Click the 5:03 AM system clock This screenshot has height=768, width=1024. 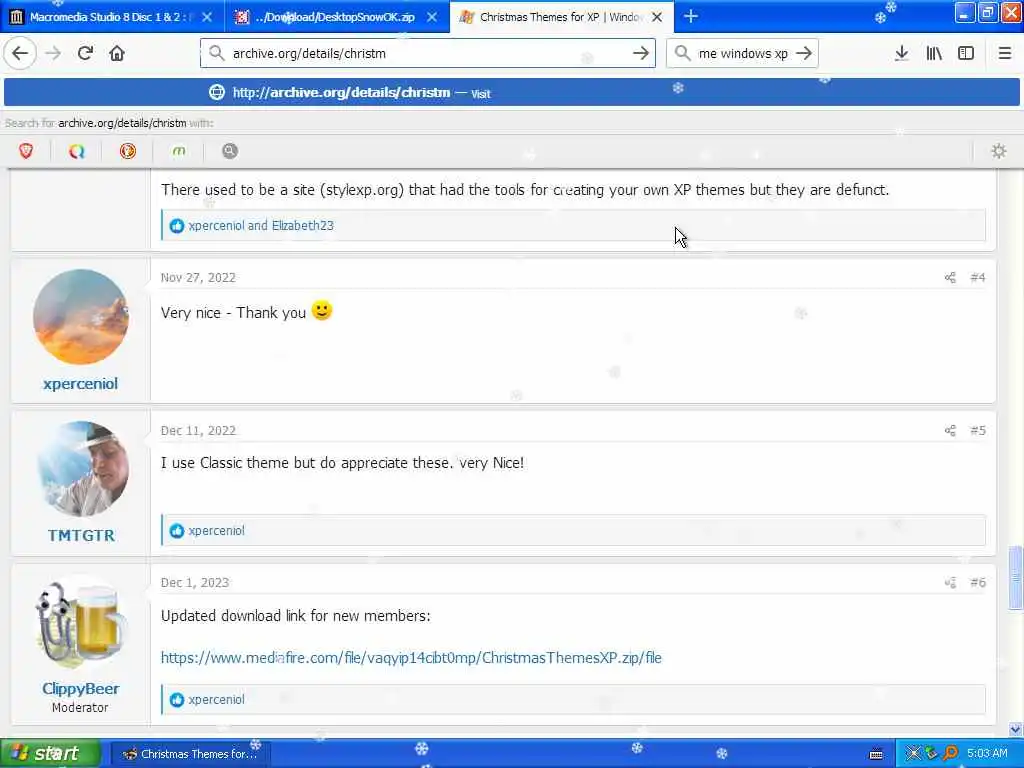[987, 754]
